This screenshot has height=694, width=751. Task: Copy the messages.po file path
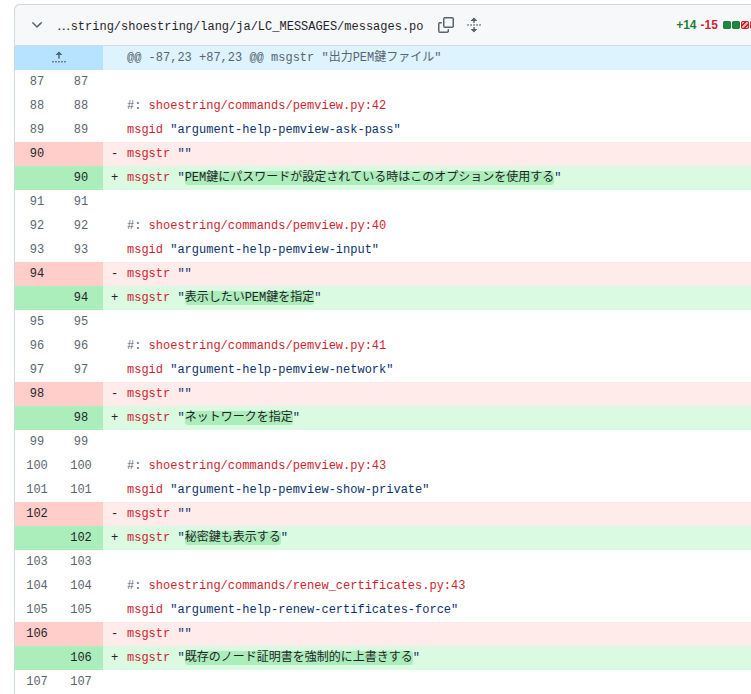pos(445,25)
